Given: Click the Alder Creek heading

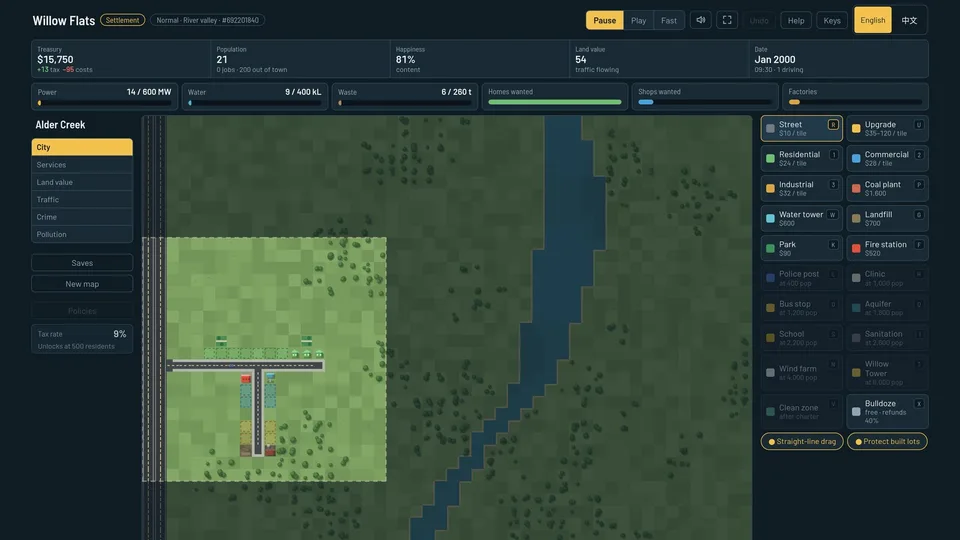Looking at the screenshot, I should tap(60, 125).
